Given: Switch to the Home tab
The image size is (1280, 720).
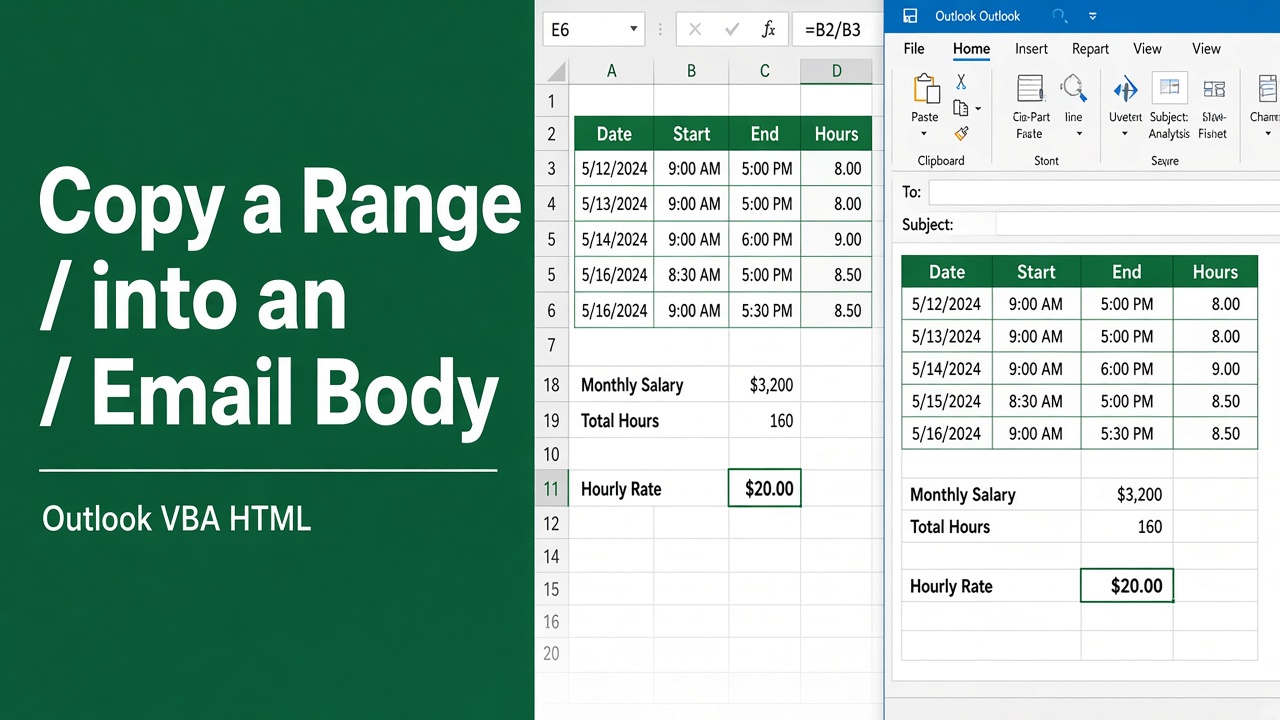Looking at the screenshot, I should coord(971,49).
